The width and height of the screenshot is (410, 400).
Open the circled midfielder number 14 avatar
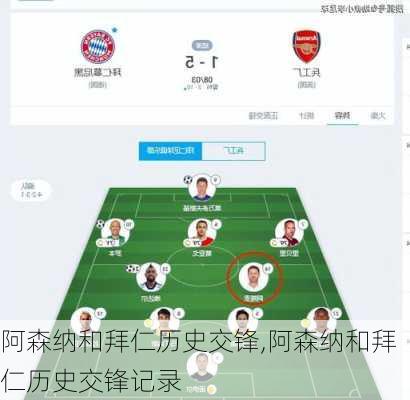pos(254,277)
